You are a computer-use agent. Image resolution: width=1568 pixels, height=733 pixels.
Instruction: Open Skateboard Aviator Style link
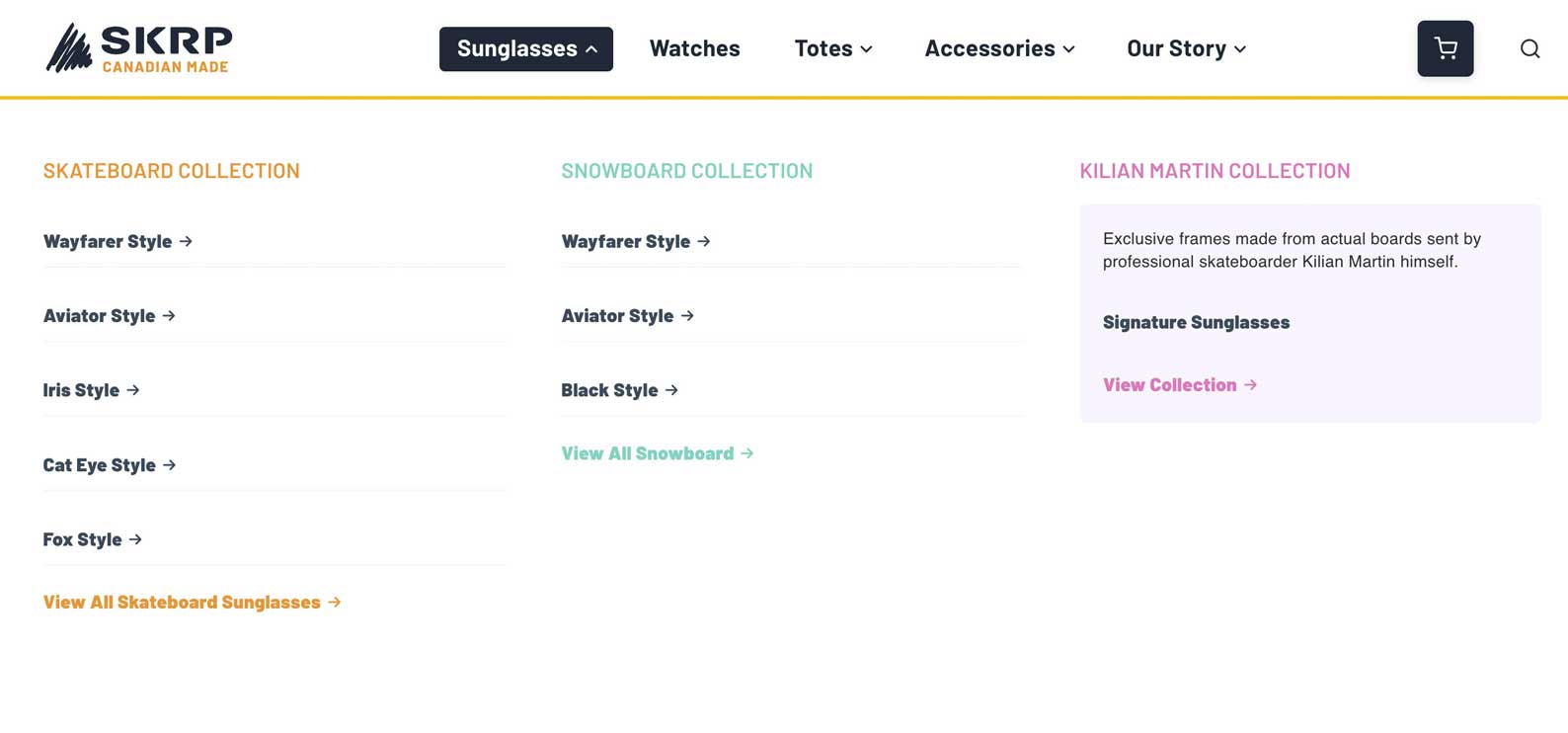(110, 316)
